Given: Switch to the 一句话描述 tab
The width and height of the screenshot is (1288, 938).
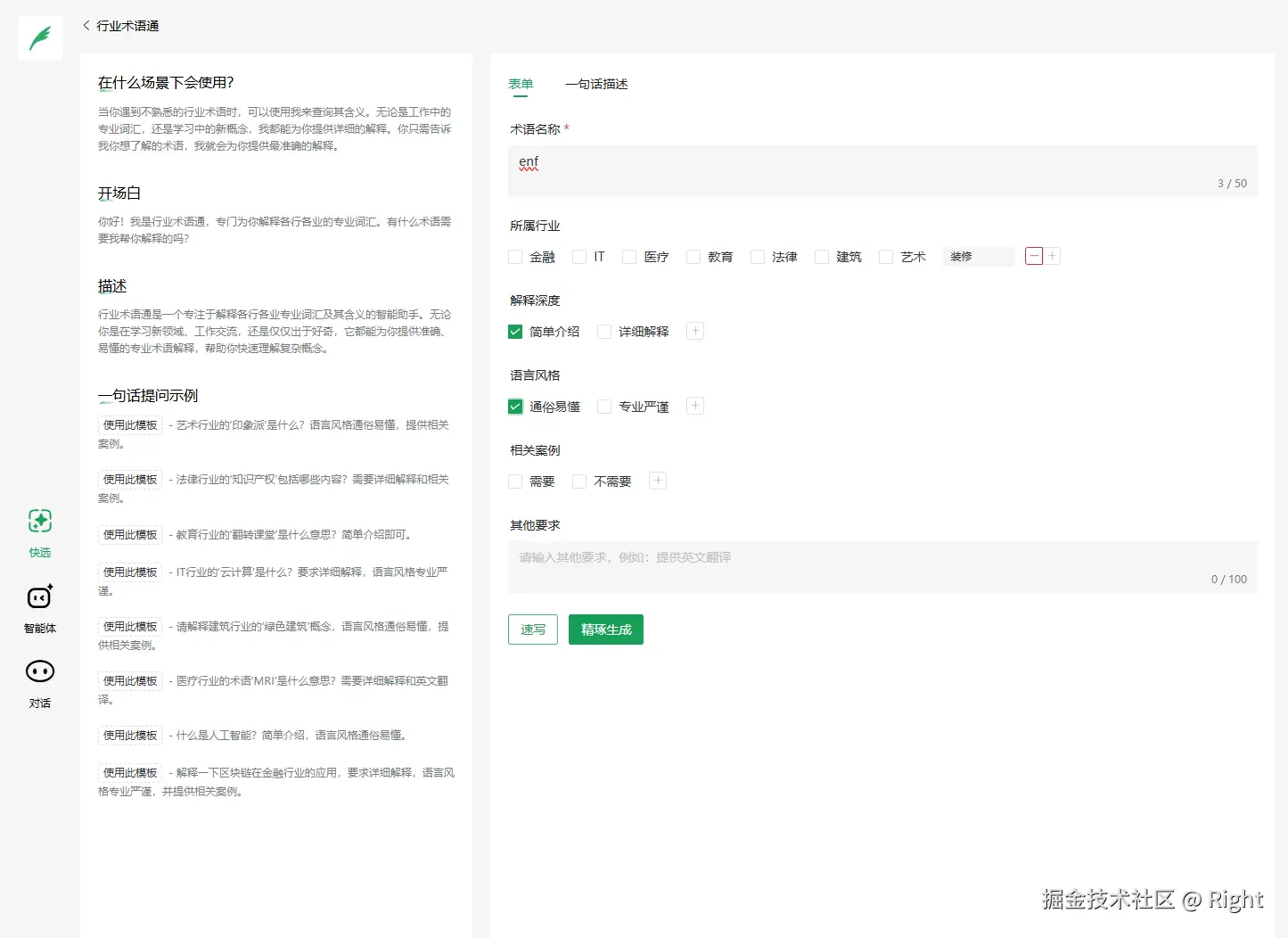Looking at the screenshot, I should (596, 84).
